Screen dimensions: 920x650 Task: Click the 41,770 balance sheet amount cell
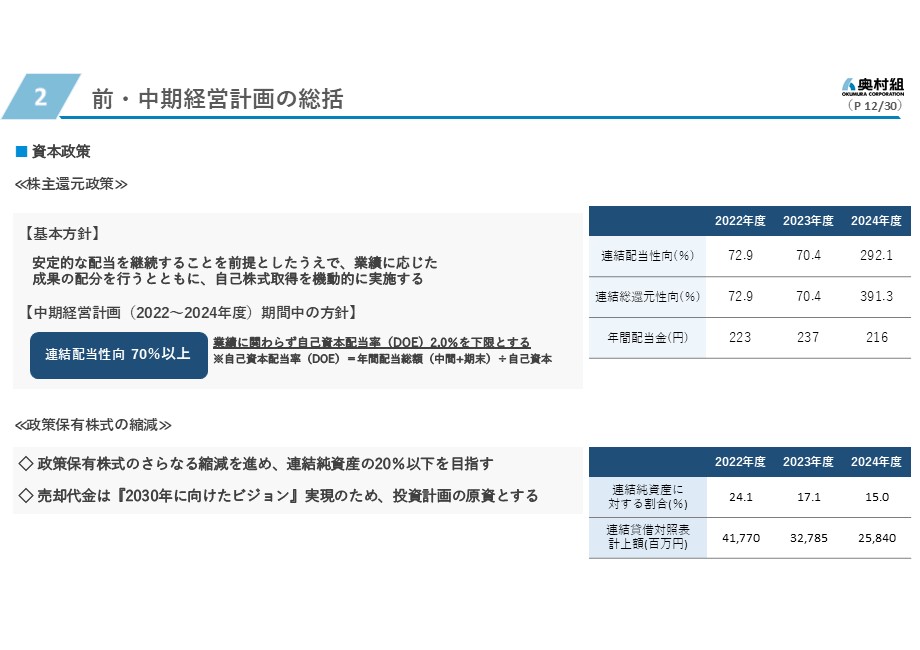pyautogui.click(x=741, y=538)
